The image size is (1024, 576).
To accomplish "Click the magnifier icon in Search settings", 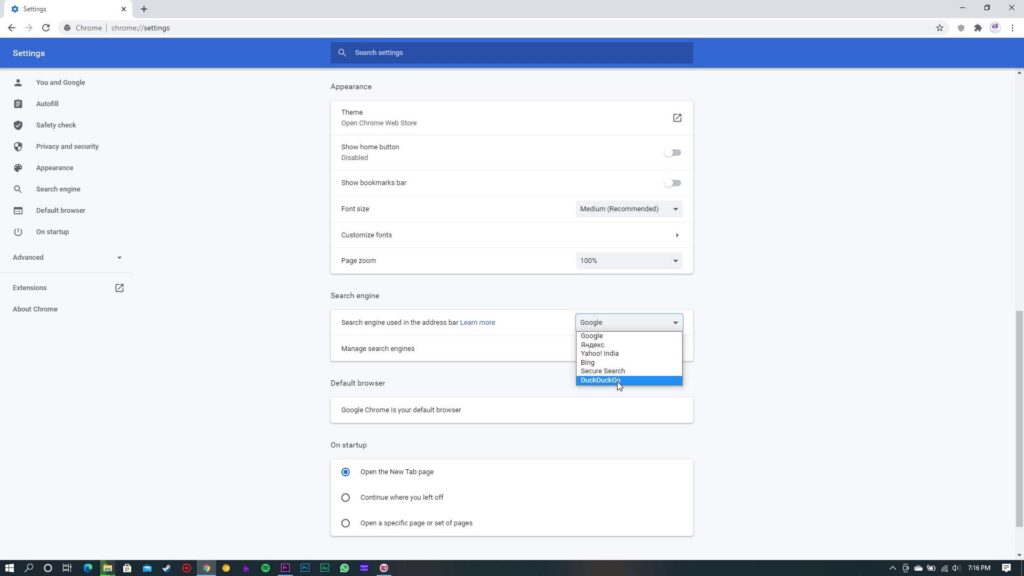I will (x=342, y=53).
